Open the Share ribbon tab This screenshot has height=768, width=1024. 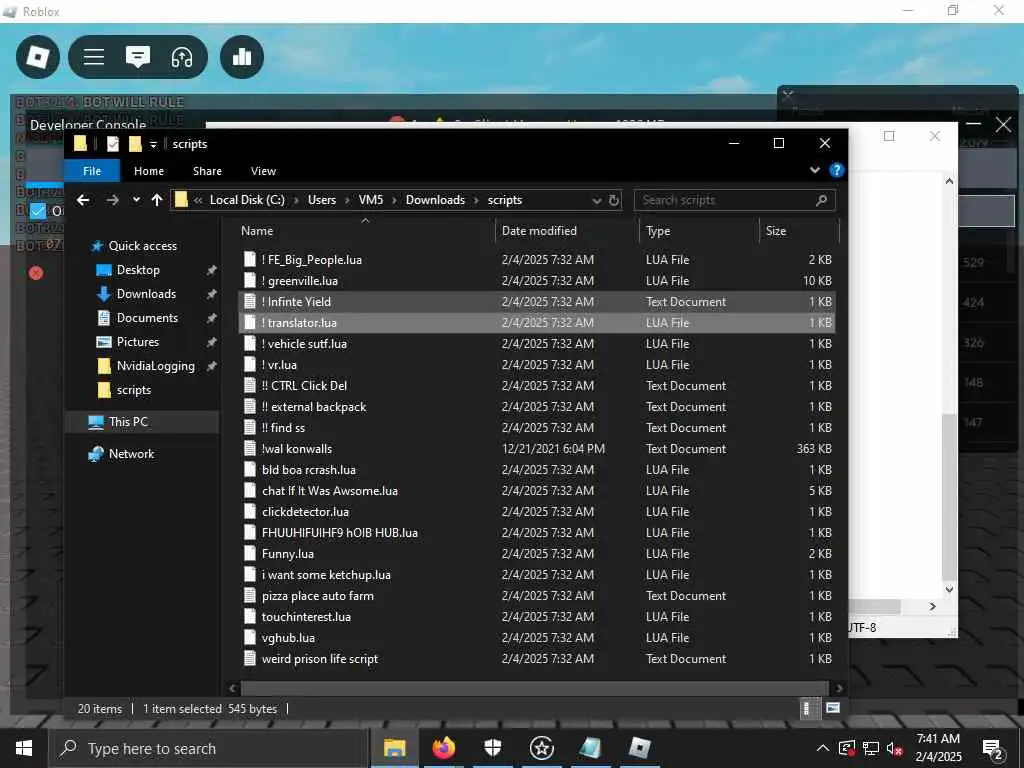tap(207, 170)
